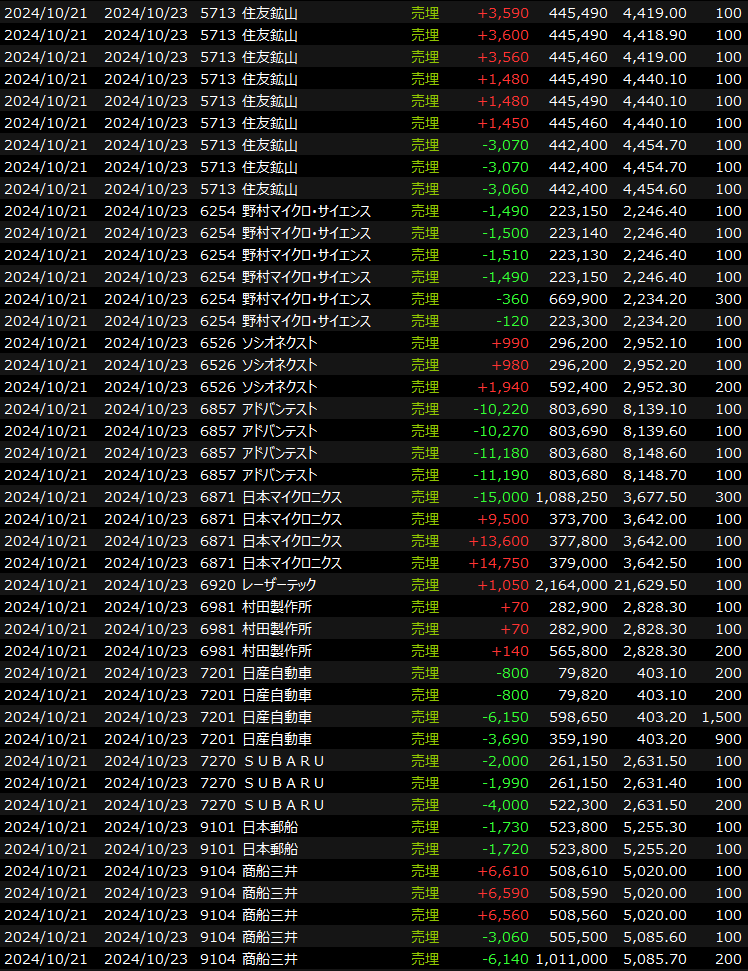The height and width of the screenshot is (971, 748).
Task: Select the 1,011,000 amount for 商船三井
Action: (x=571, y=959)
